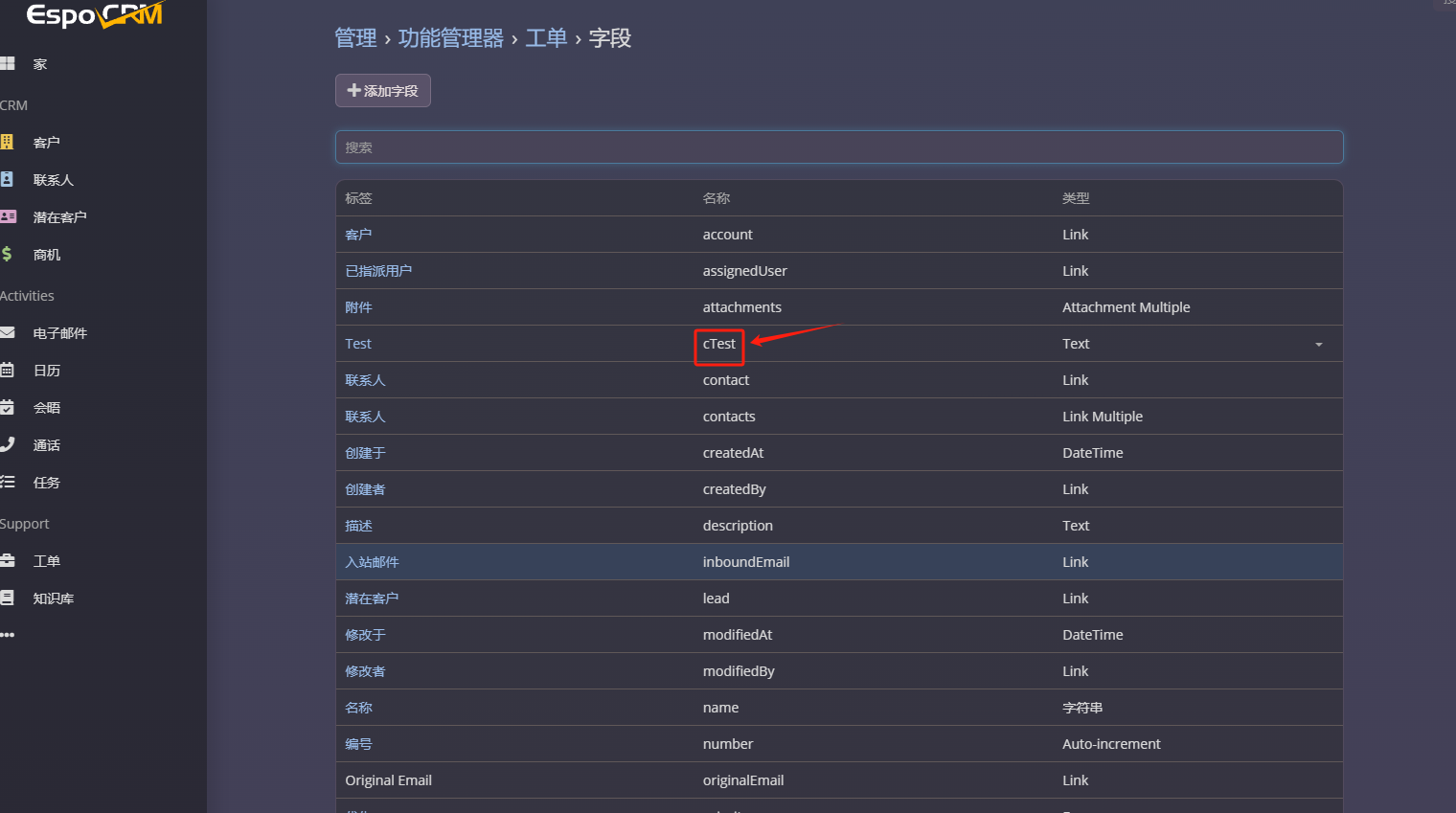Open the 联系人 link in the contact row
The image size is (1456, 813).
[365, 380]
